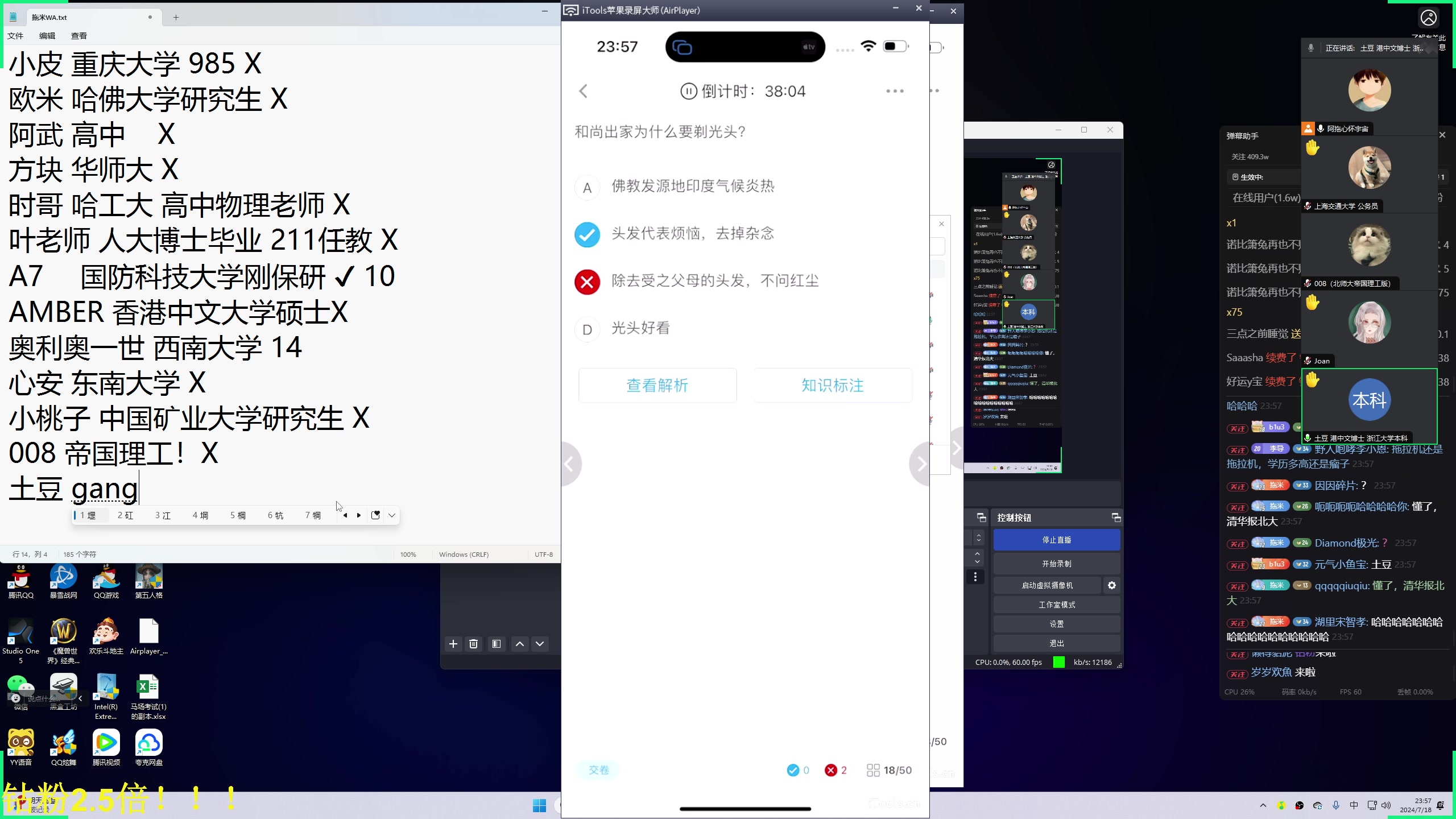Select the 本科 土豆 participant avatar
The width and height of the screenshot is (1456, 819).
[x=1370, y=400]
